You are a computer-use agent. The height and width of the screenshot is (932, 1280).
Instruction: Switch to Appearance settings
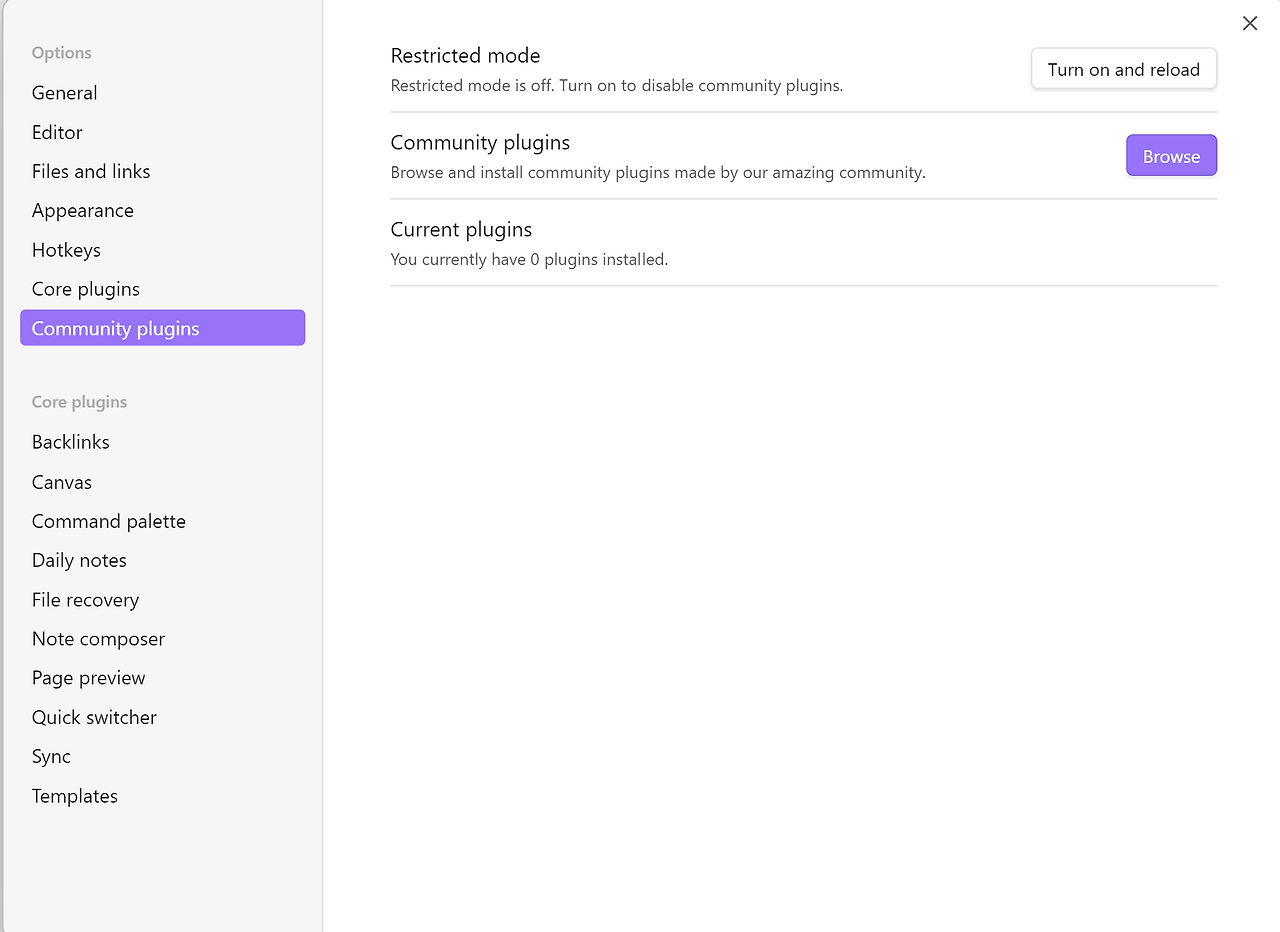coord(83,210)
